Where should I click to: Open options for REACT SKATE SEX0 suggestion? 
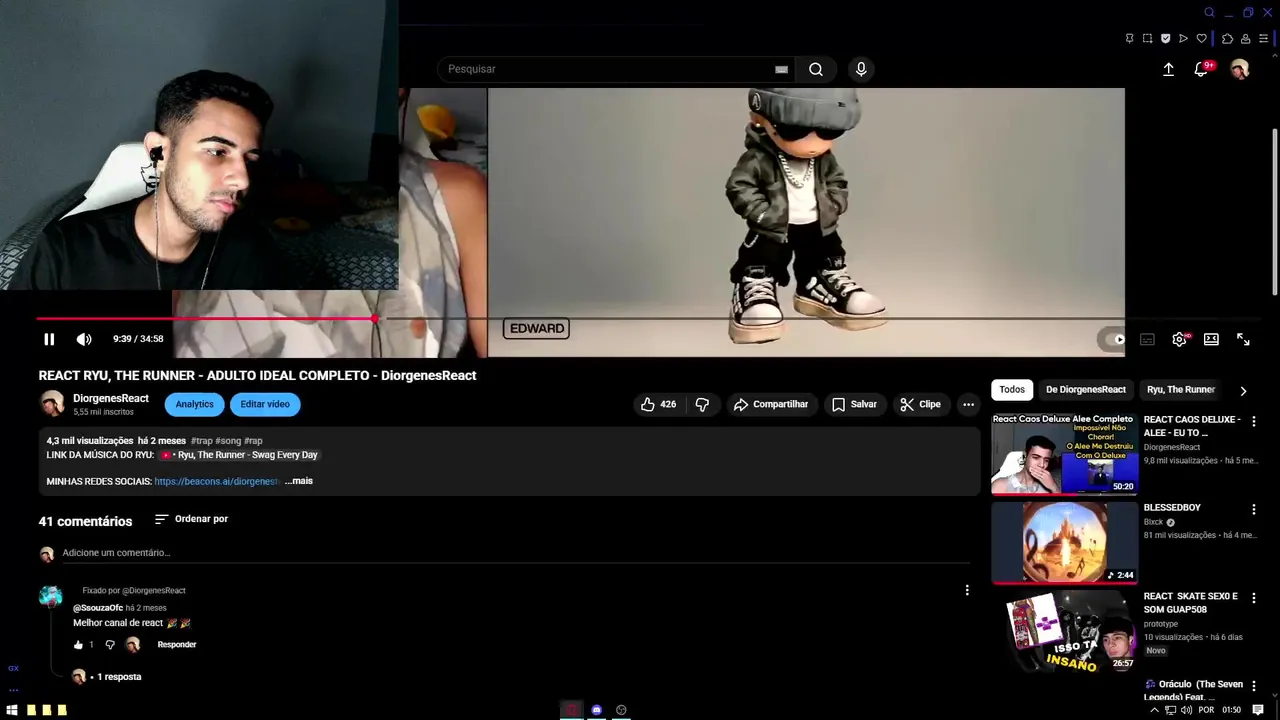(1253, 597)
